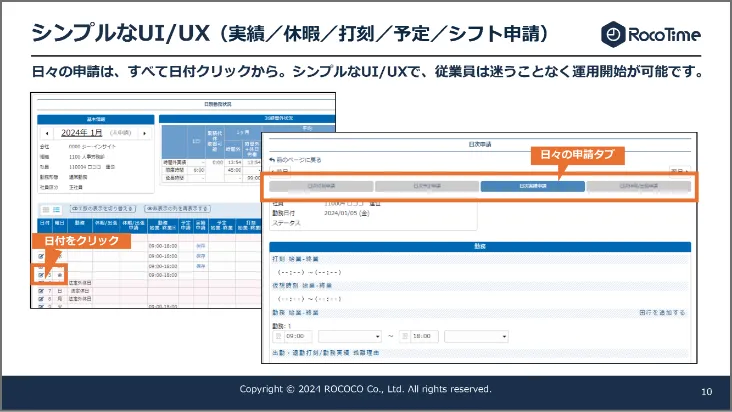Toggle the checkbox in the highlighted date row

pyautogui.click(x=41, y=274)
